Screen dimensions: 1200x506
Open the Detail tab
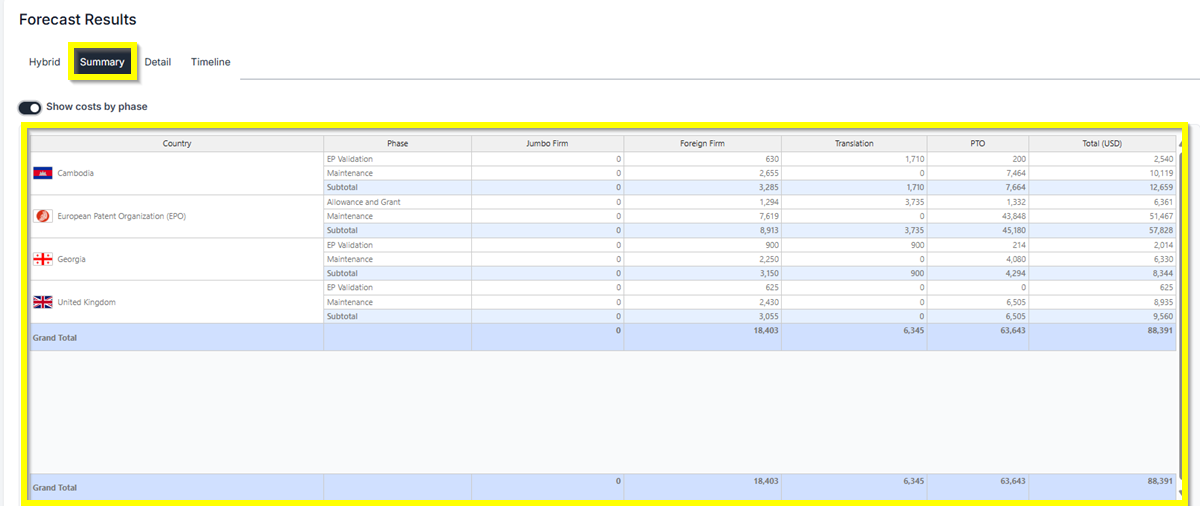click(x=157, y=62)
